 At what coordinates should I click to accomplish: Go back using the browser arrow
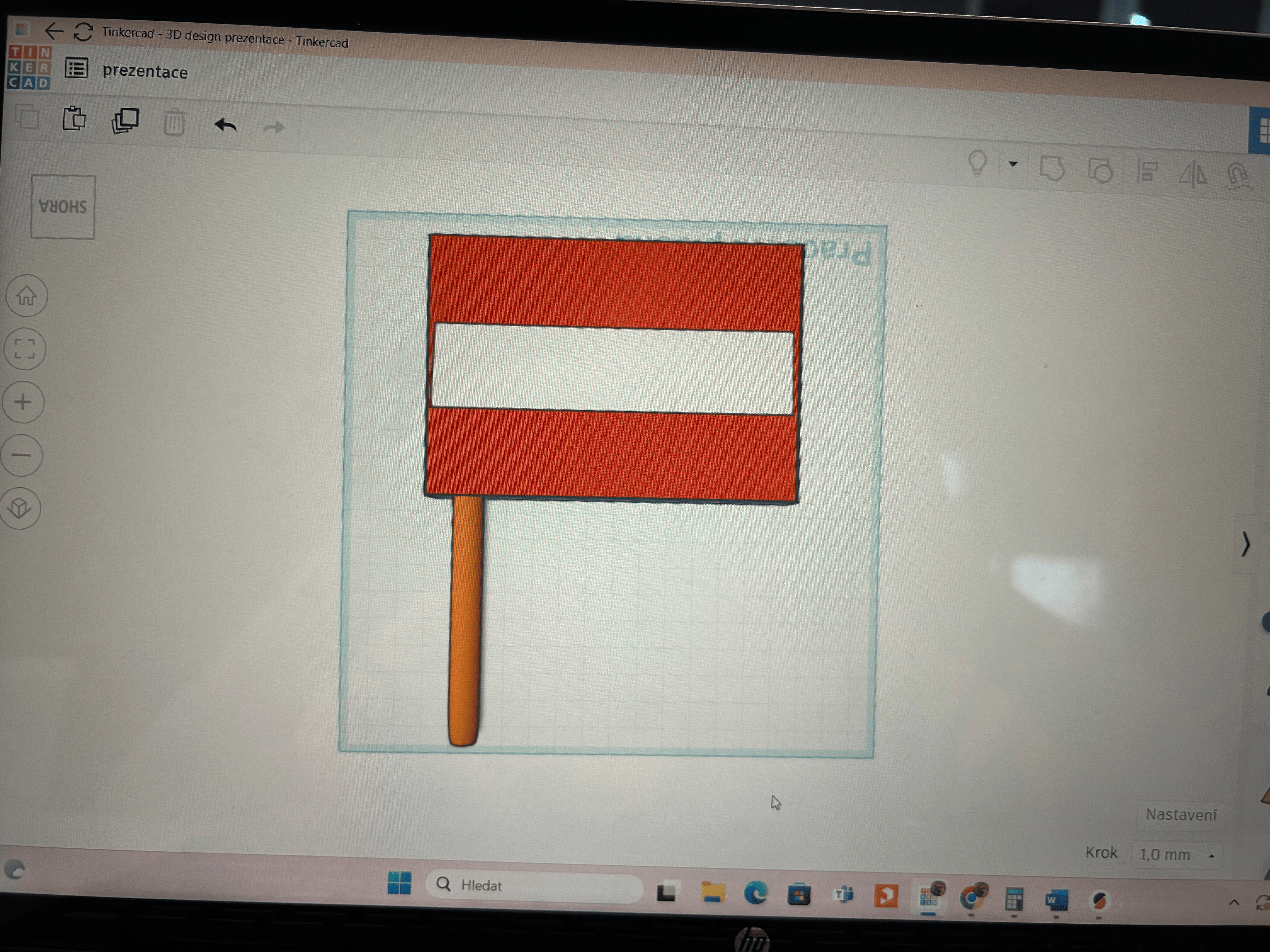tap(54, 31)
